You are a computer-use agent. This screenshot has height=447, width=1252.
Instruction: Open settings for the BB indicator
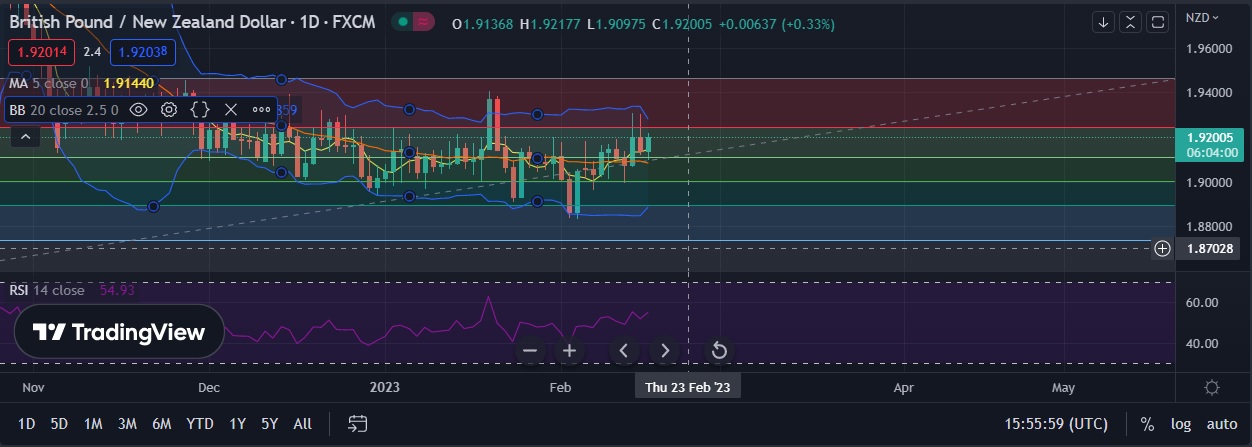(x=169, y=110)
